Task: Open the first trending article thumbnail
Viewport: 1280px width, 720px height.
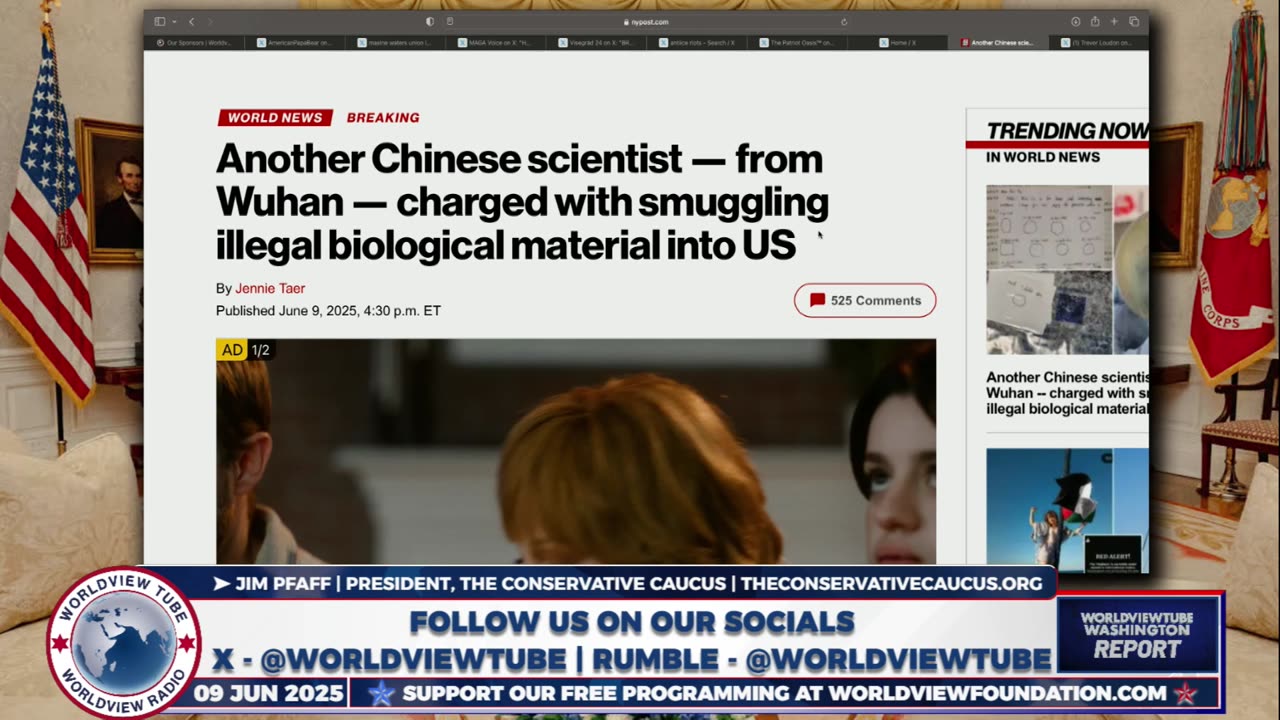Action: point(1066,270)
